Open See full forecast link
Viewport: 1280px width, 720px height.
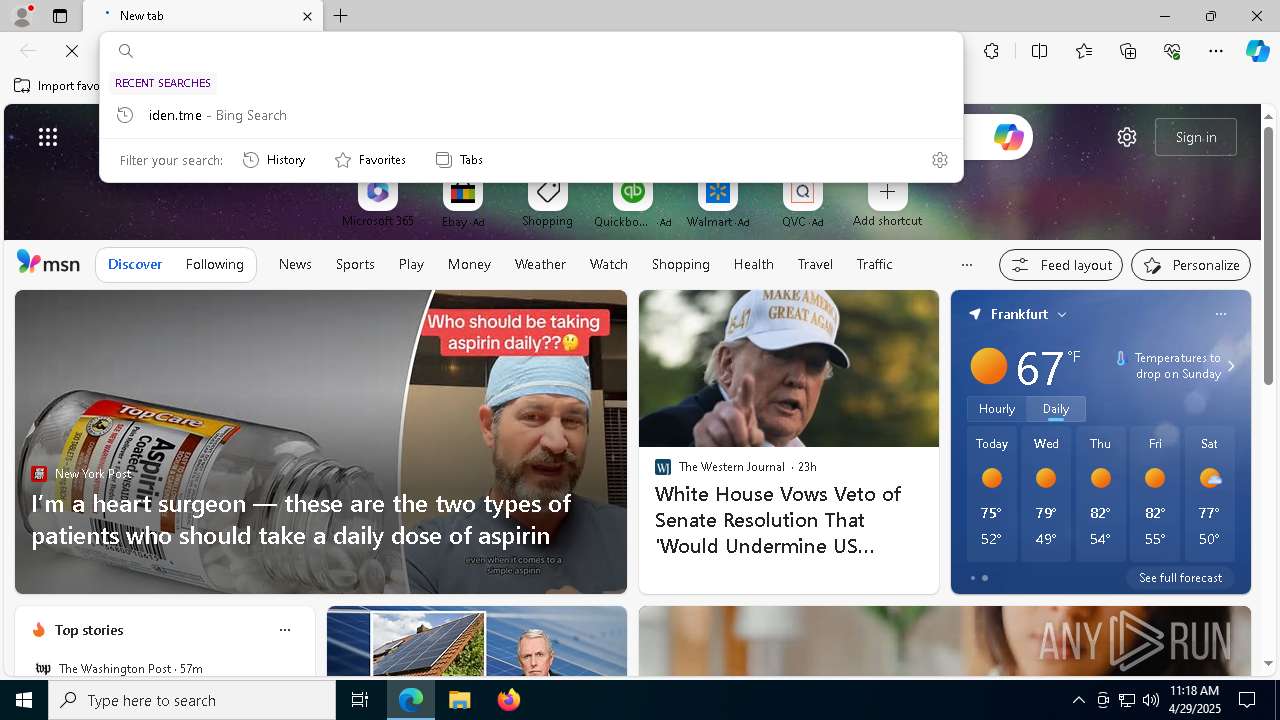point(1180,578)
